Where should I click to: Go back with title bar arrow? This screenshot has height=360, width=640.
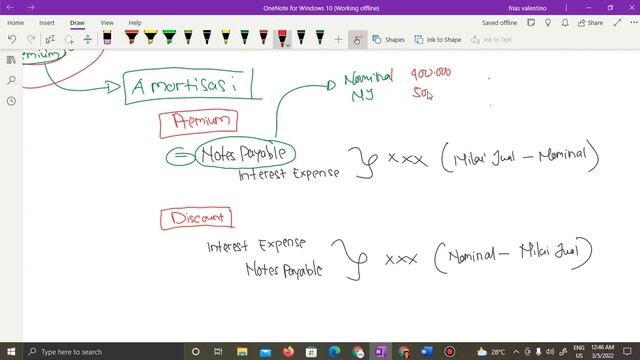(x=10, y=7)
